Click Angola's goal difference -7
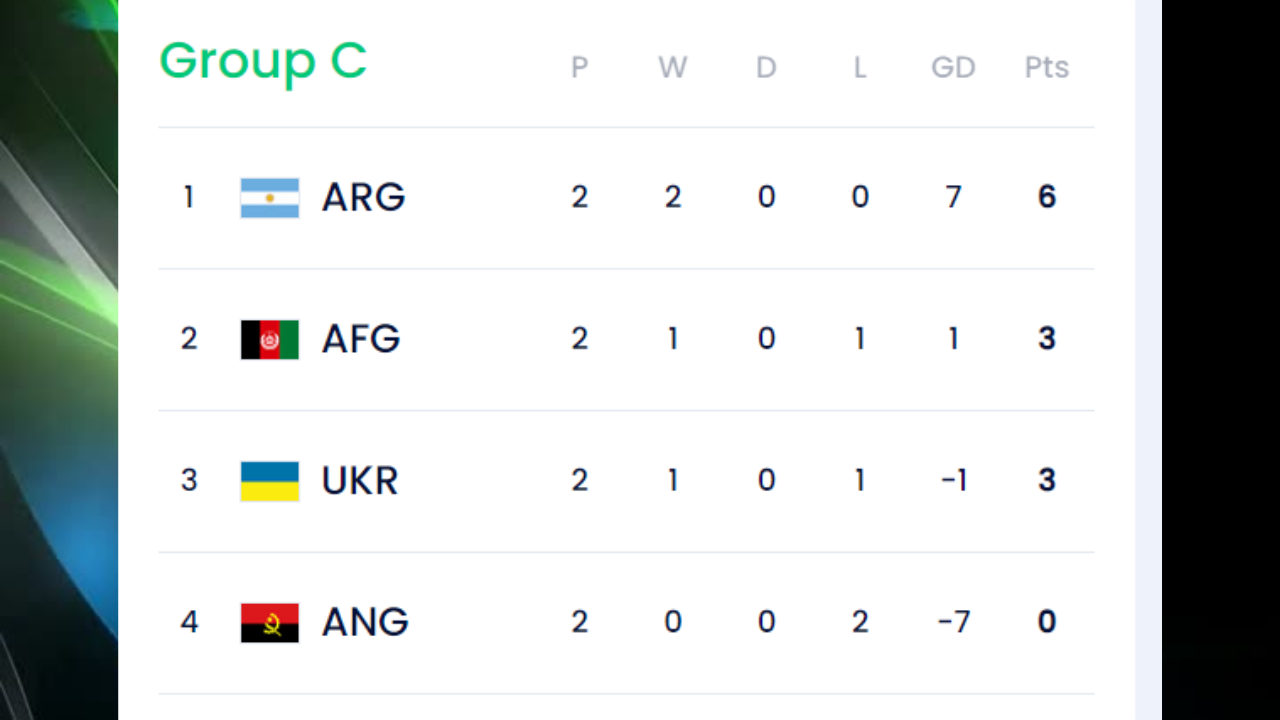The height and width of the screenshot is (720, 1280). [x=954, y=622]
